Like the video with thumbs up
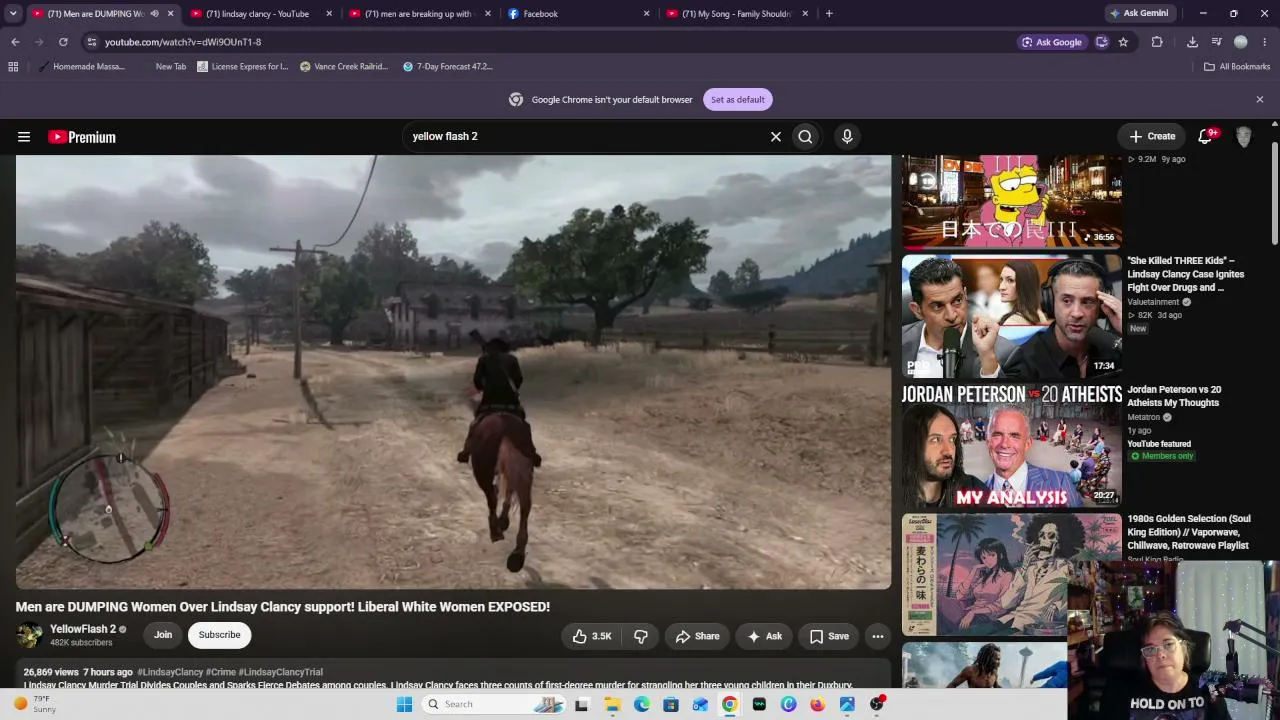 pos(591,636)
